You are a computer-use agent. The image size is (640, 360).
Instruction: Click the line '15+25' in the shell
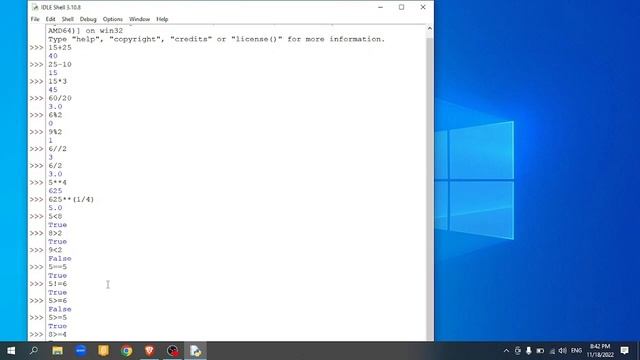[x=60, y=47]
